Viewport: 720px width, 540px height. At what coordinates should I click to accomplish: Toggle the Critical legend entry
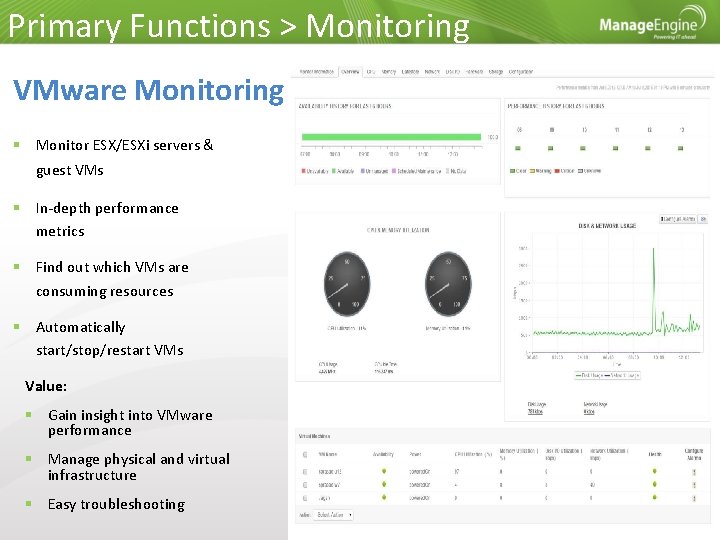564,171
